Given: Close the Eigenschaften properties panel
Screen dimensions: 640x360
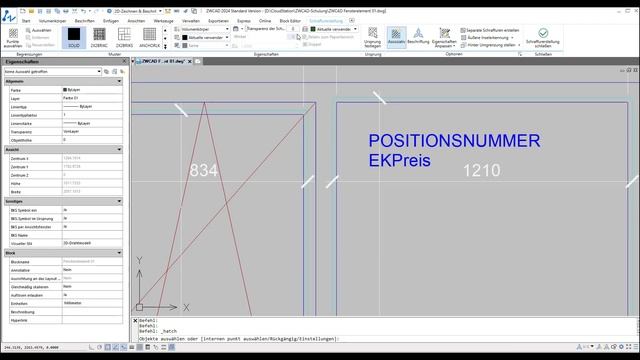Looking at the screenshot, I should [124, 61].
